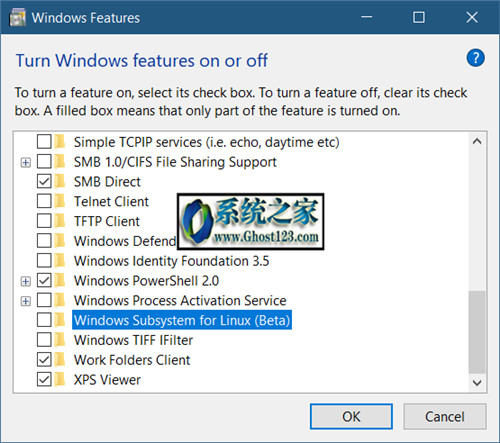Click the folder icon beside Work Folders Client
Image resolution: width=500 pixels, height=443 pixels.
point(60,360)
